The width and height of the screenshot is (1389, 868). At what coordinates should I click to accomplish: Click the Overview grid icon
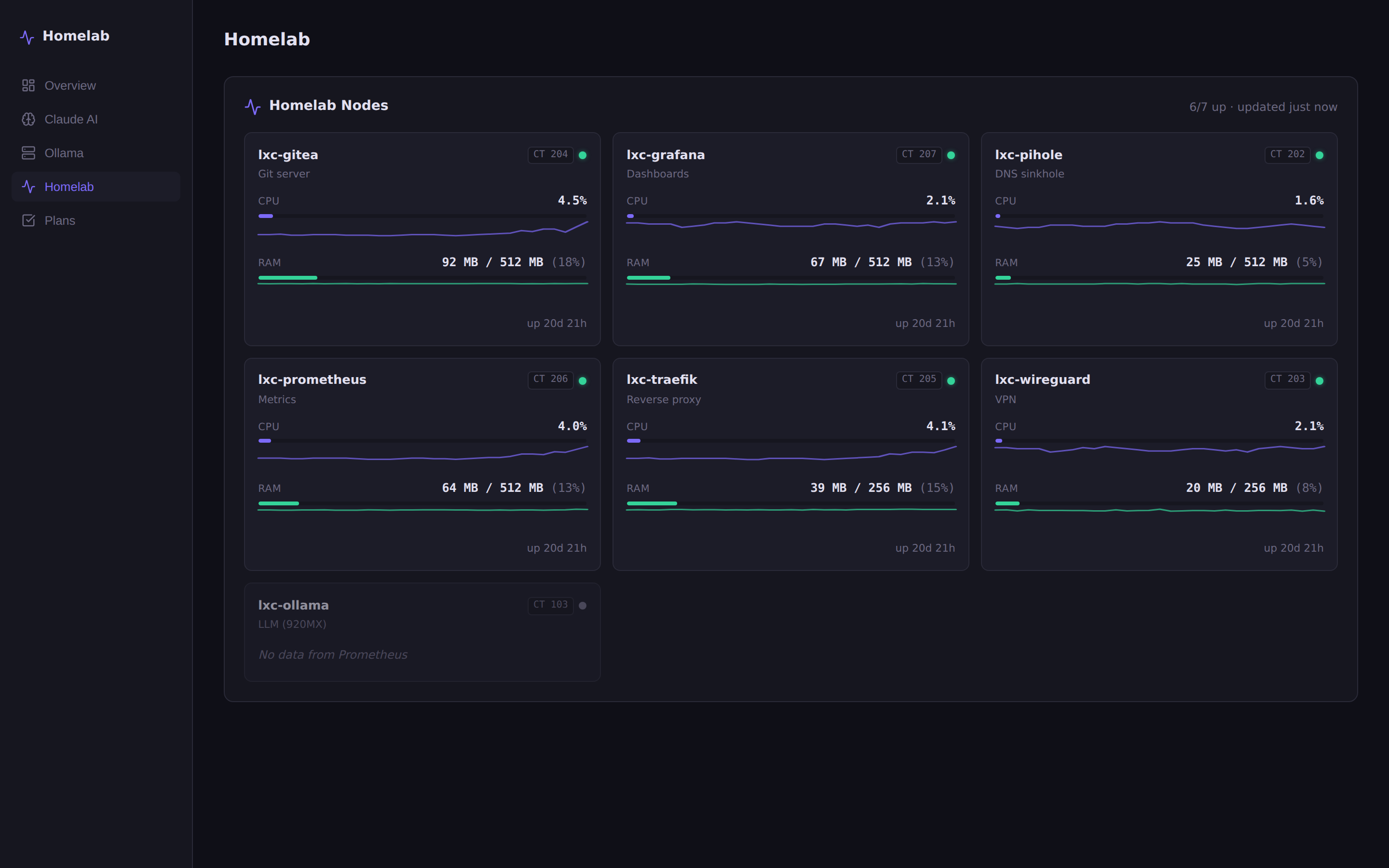coord(28,85)
